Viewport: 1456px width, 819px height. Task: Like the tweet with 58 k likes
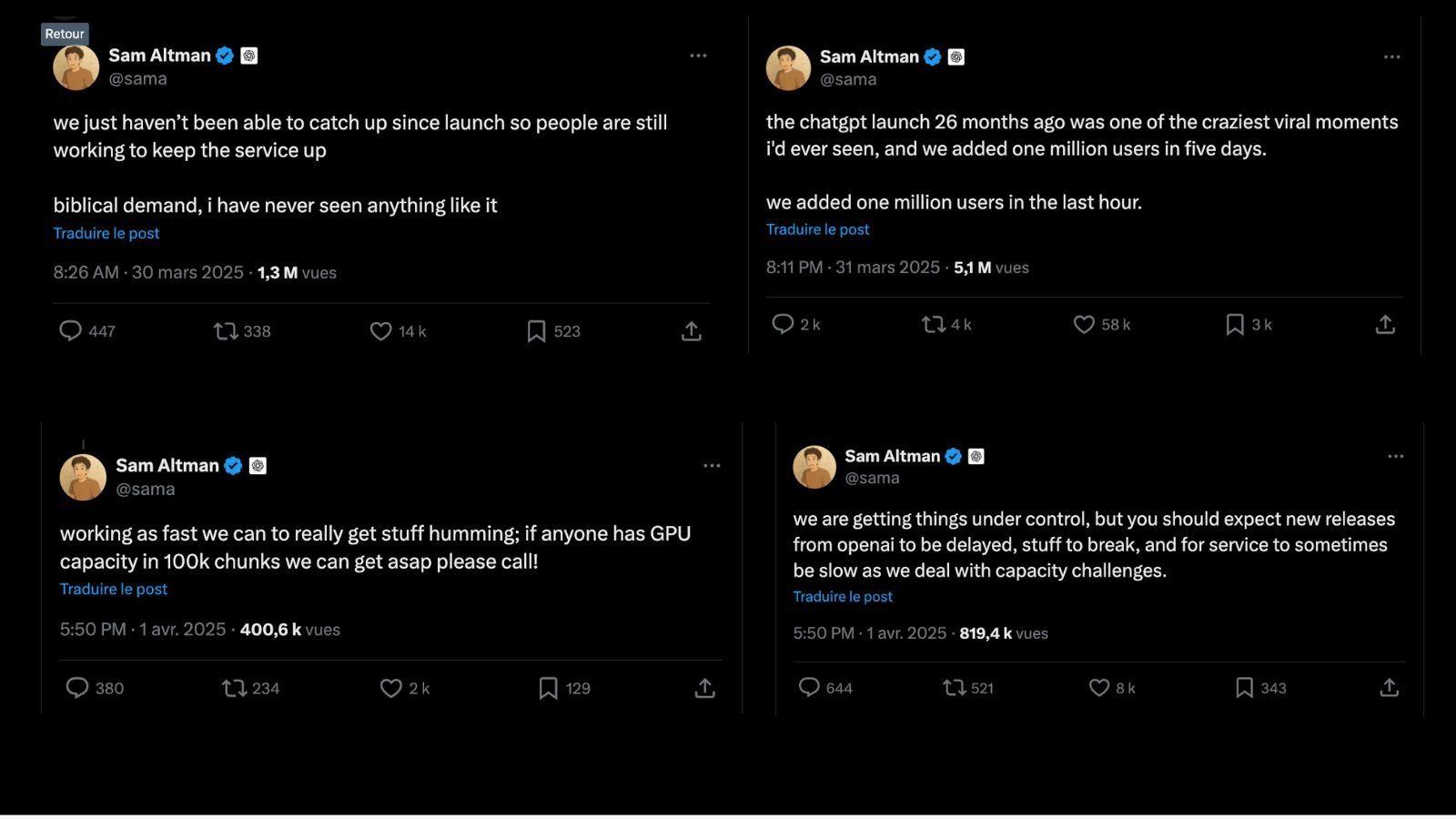[x=1084, y=324]
